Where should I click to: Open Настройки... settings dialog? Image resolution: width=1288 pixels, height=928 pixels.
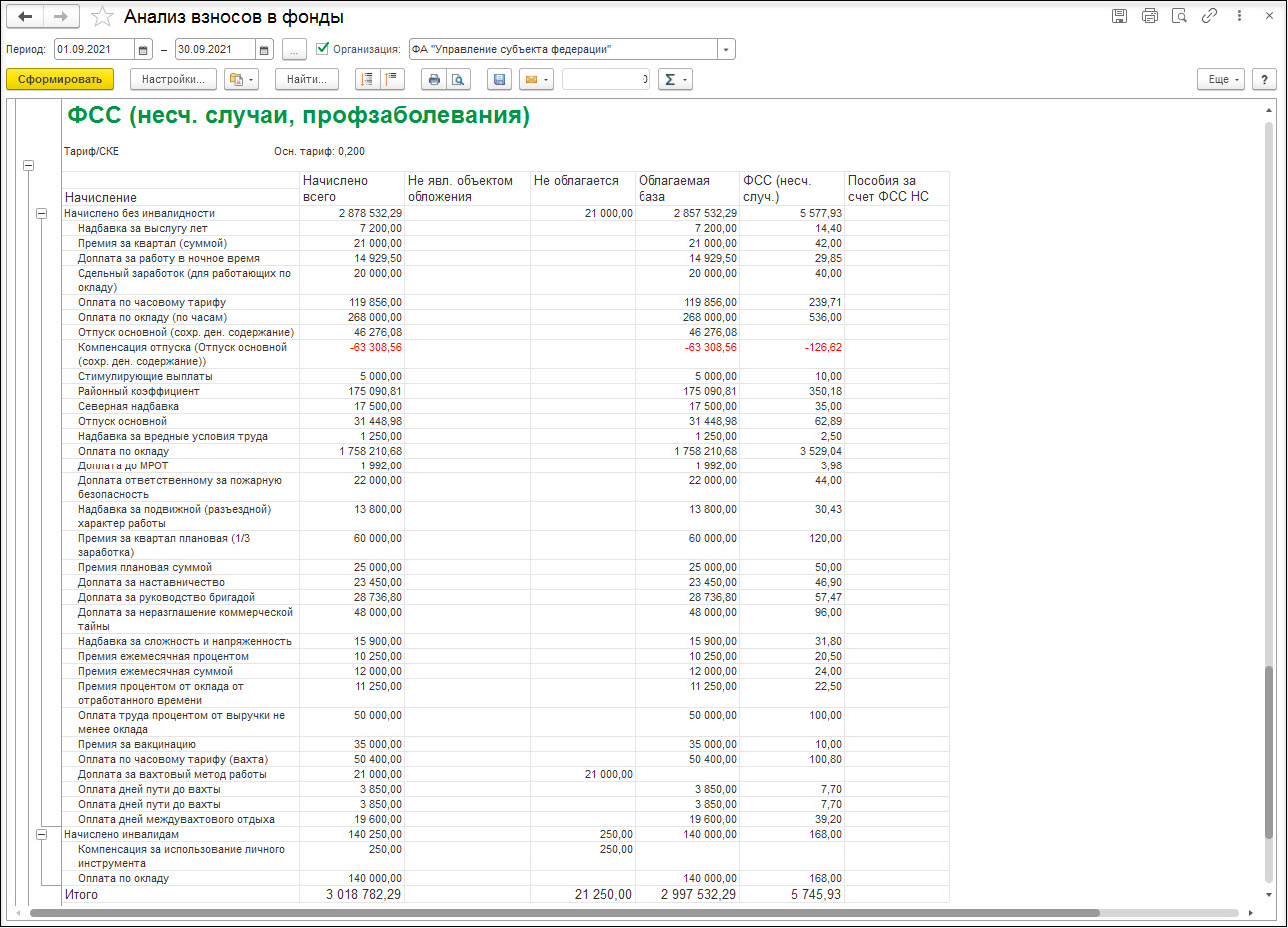[x=173, y=79]
